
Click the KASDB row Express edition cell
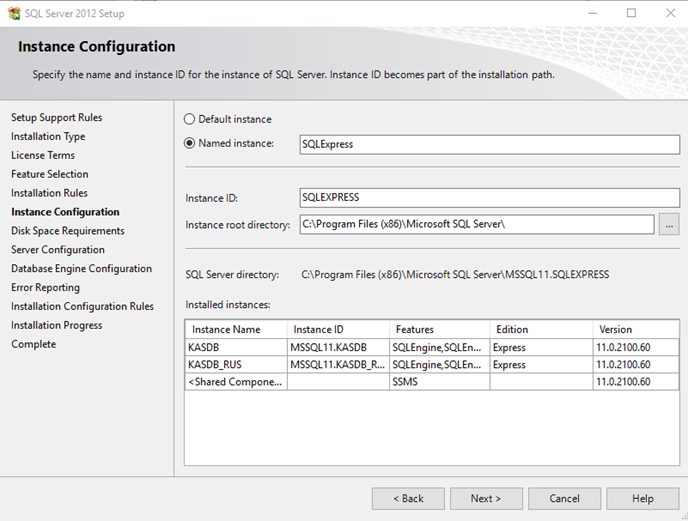[x=541, y=347]
